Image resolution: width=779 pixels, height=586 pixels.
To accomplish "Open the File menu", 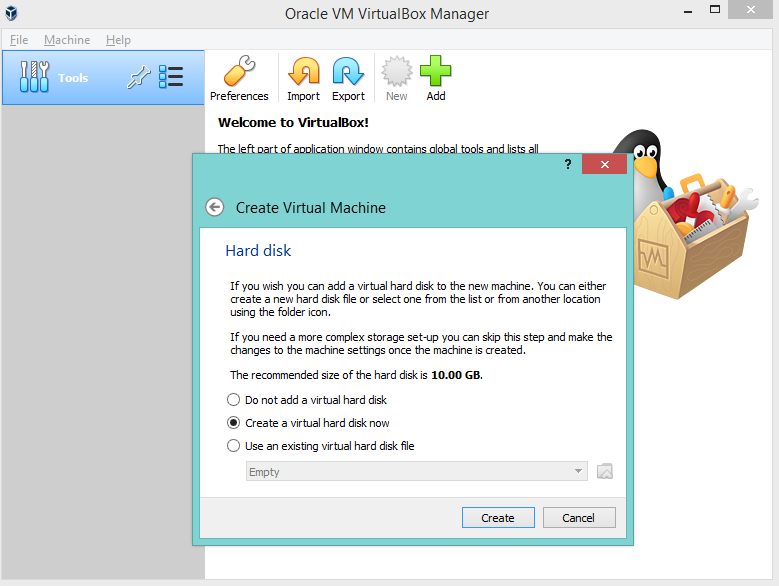I will [x=19, y=40].
